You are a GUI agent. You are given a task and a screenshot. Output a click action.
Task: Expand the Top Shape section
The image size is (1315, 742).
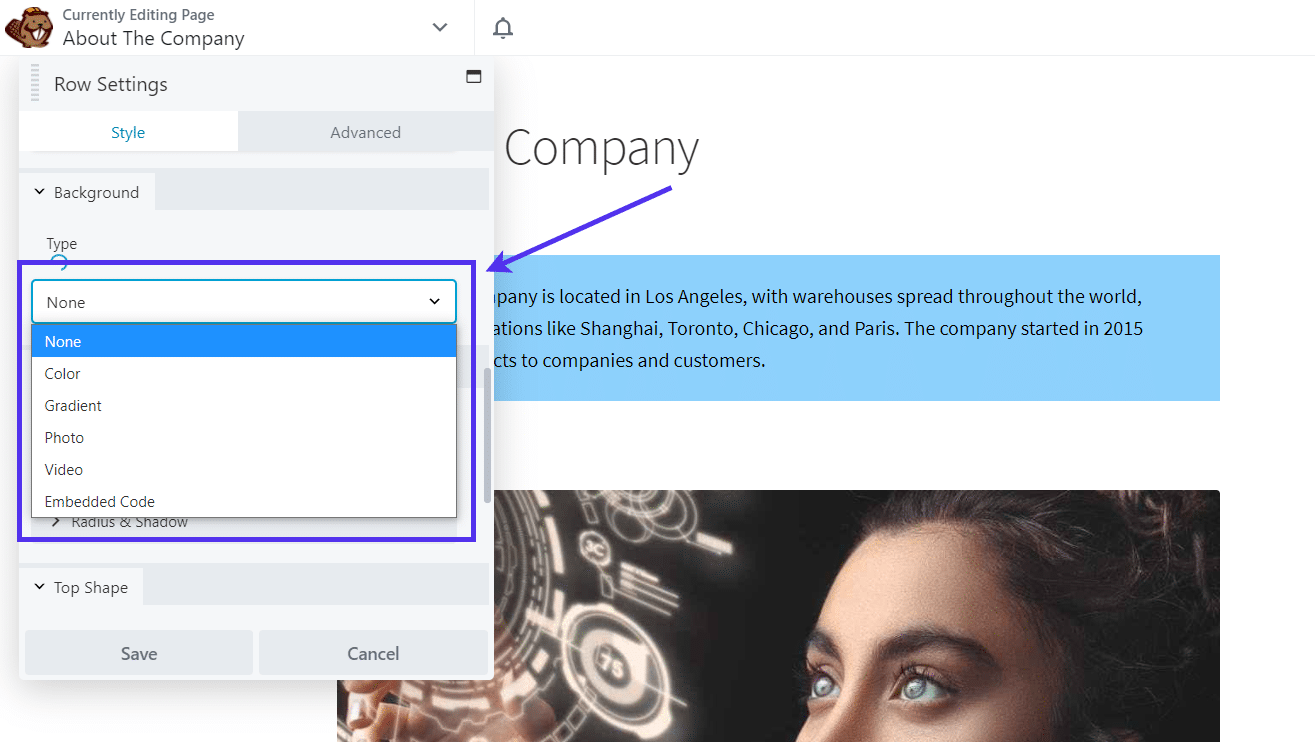(x=90, y=587)
